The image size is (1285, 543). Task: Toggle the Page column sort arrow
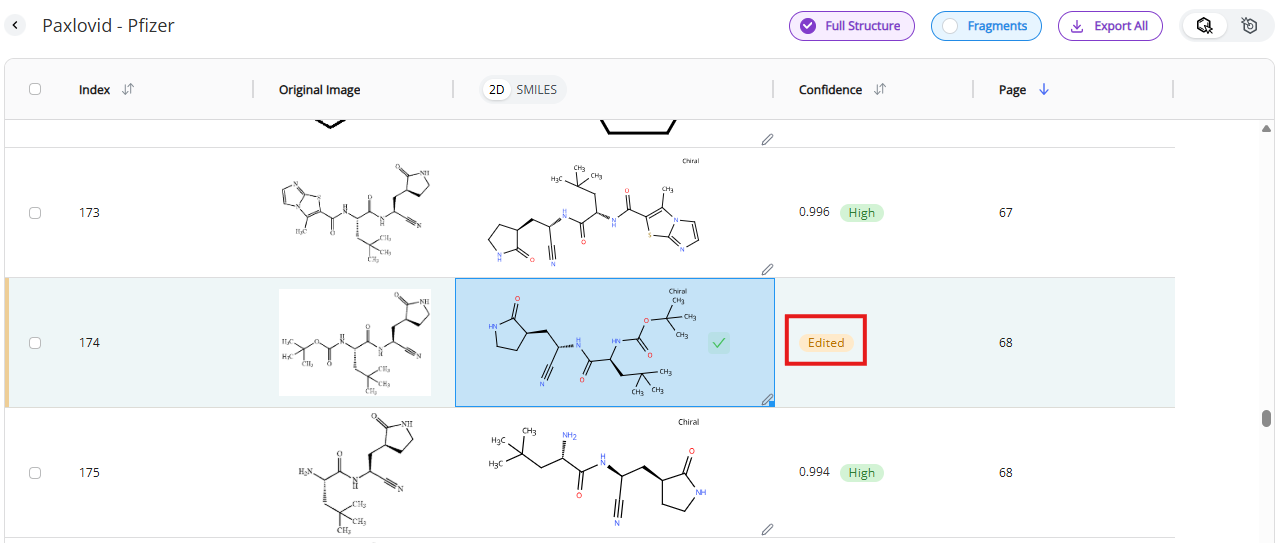tap(1044, 89)
